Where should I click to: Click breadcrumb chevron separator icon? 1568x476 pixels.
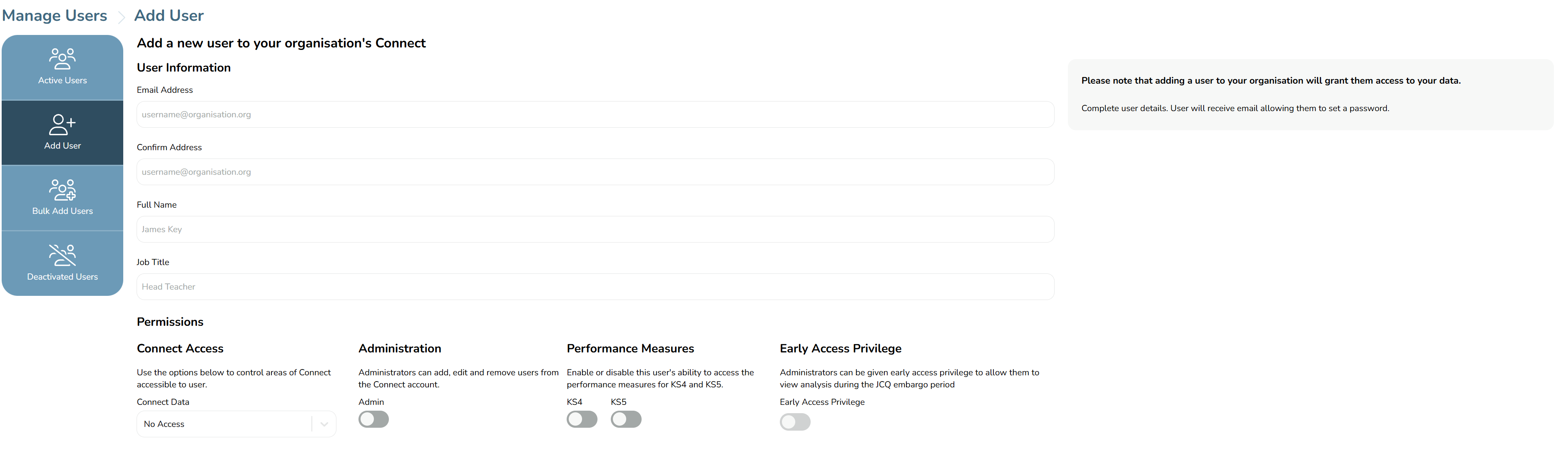pyautogui.click(x=121, y=17)
